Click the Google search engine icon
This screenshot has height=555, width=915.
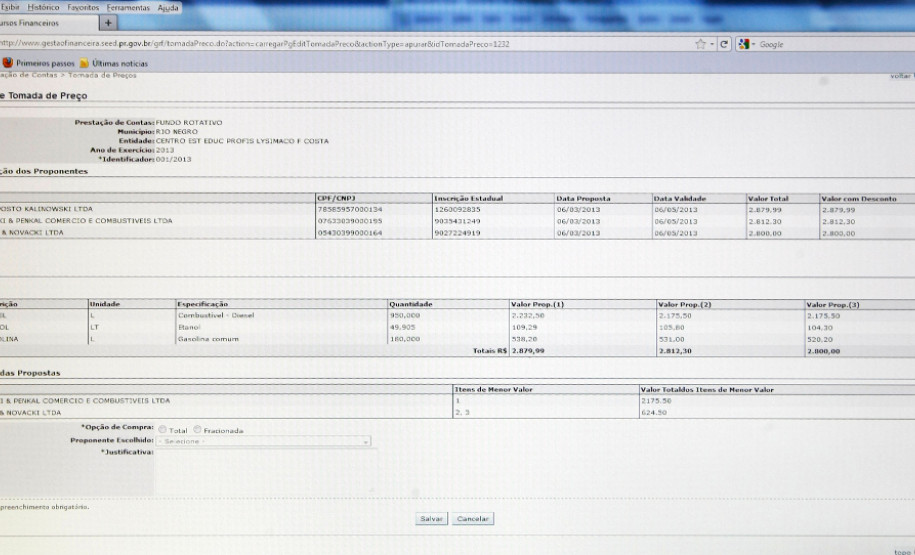744,44
